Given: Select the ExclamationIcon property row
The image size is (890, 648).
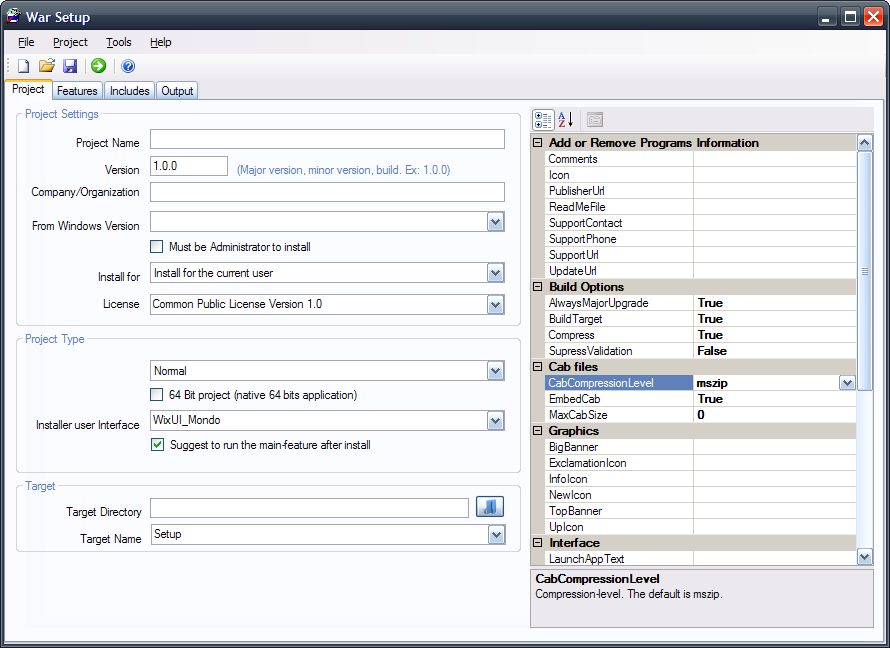Looking at the screenshot, I should [700, 463].
